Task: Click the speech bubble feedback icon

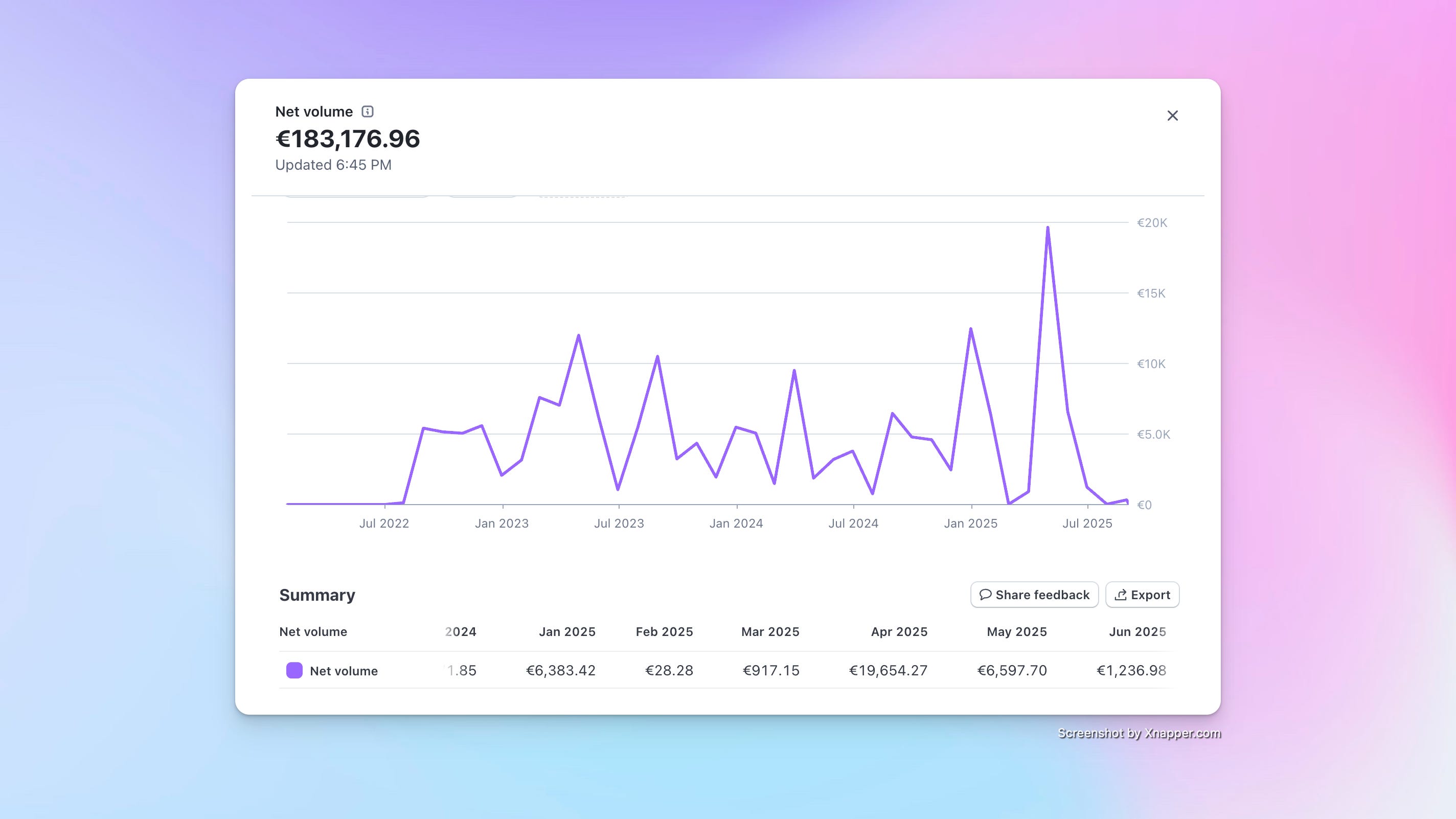Action: click(985, 595)
